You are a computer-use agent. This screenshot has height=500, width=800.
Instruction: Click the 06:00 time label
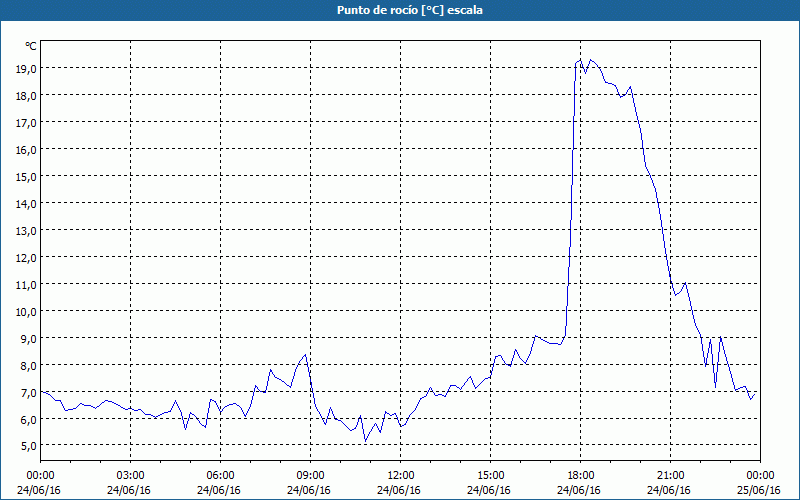point(220,476)
